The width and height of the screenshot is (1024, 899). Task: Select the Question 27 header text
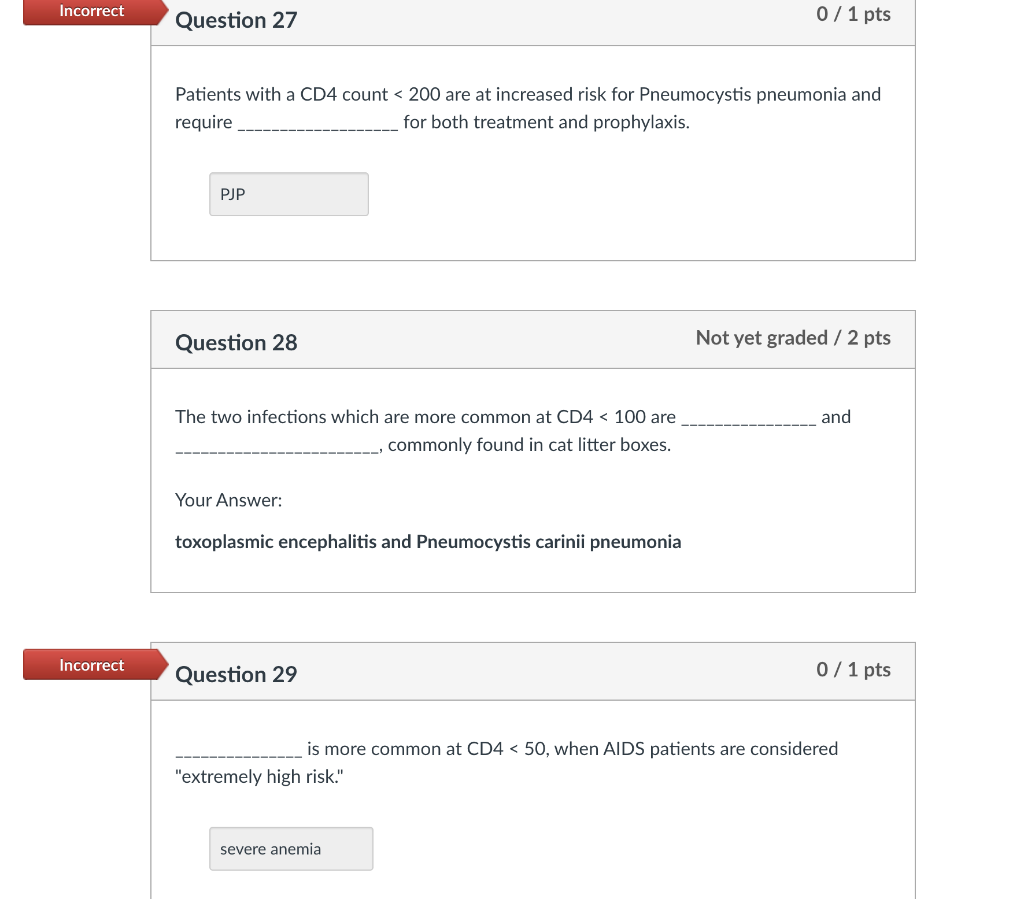236,20
